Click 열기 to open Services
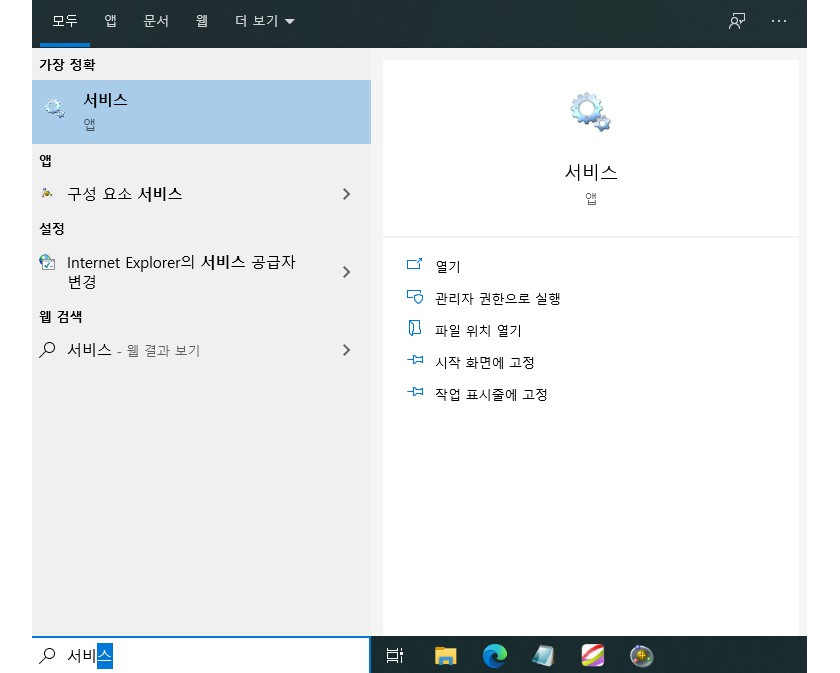Image resolution: width=840 pixels, height=673 pixels. 448,266
